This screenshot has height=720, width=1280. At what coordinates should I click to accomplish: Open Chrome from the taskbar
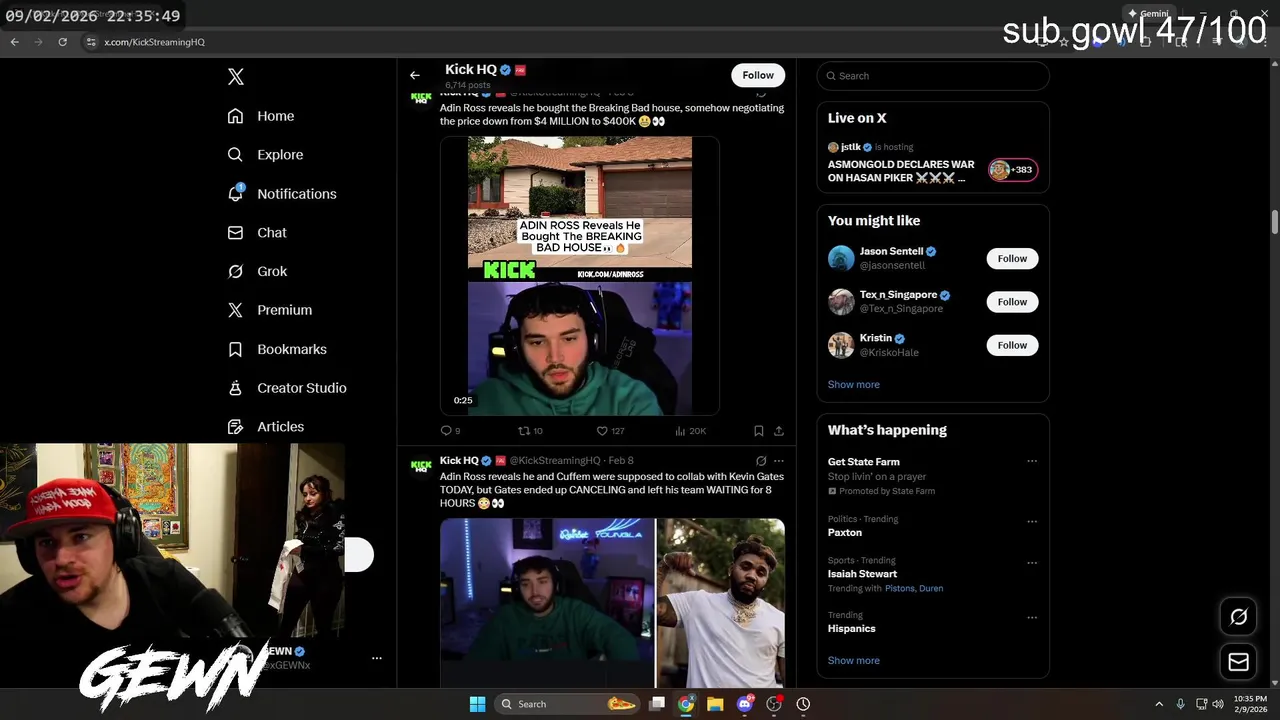coord(686,704)
